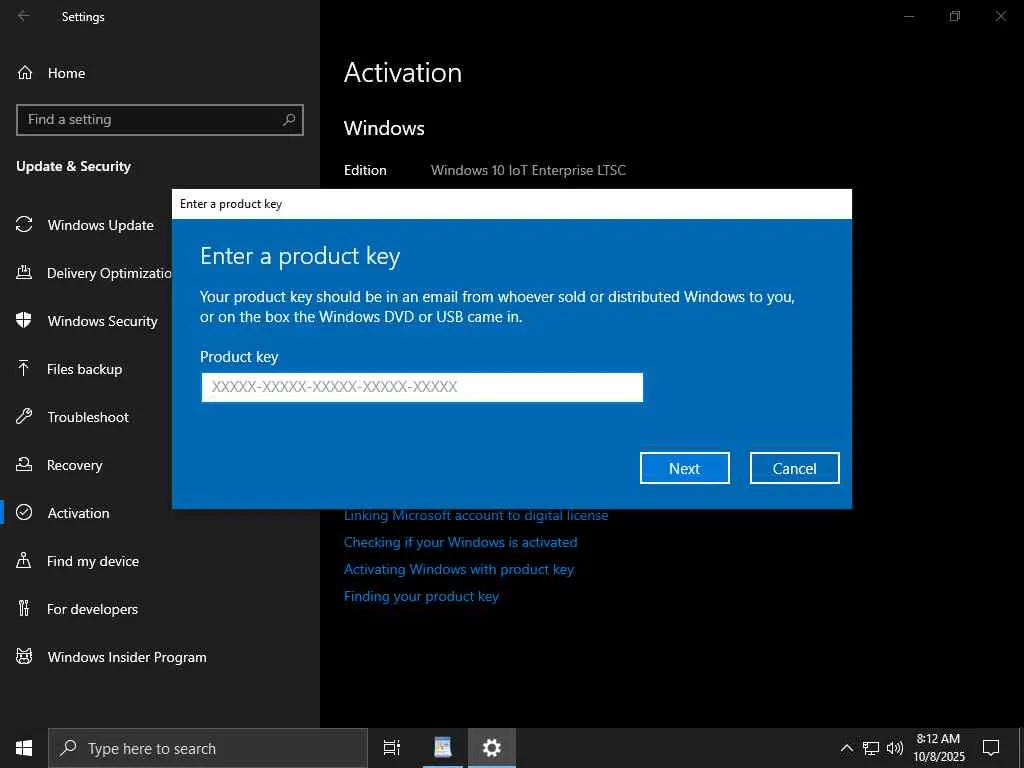
Task: Open the Troubleshoot page
Action: 88,417
